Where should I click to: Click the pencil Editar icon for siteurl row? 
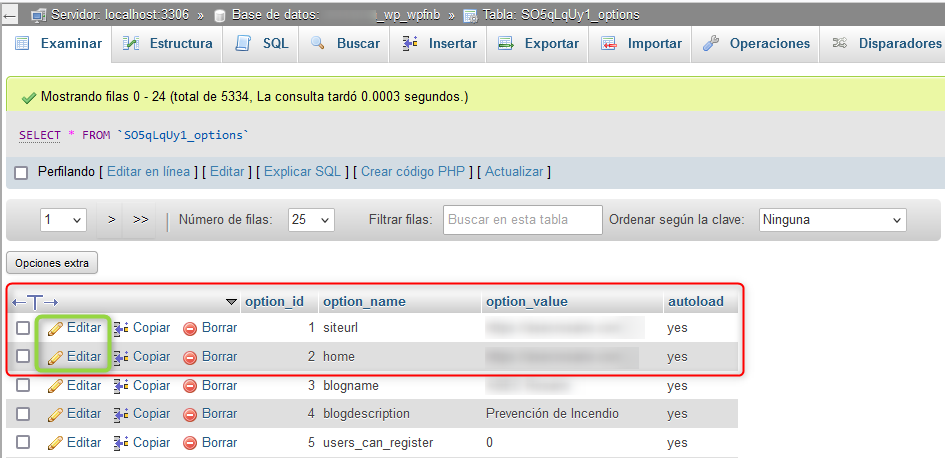coord(55,328)
